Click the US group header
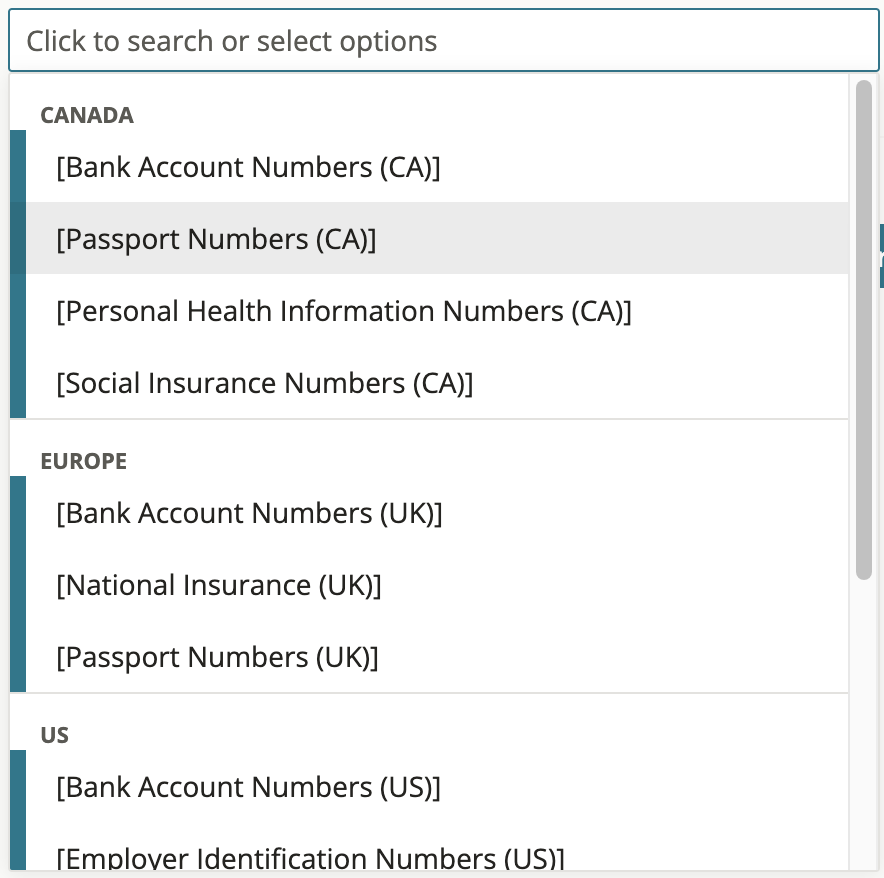The width and height of the screenshot is (884, 878). (55, 736)
